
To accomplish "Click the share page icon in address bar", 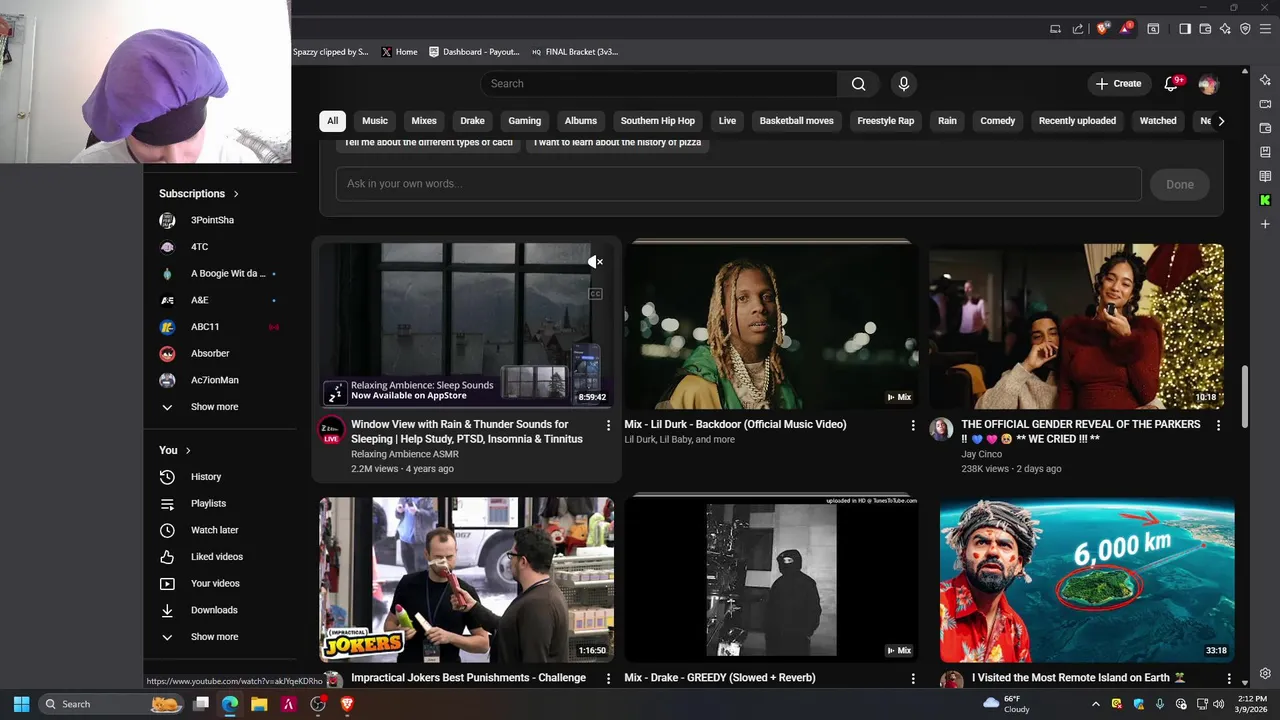I will click(1078, 29).
